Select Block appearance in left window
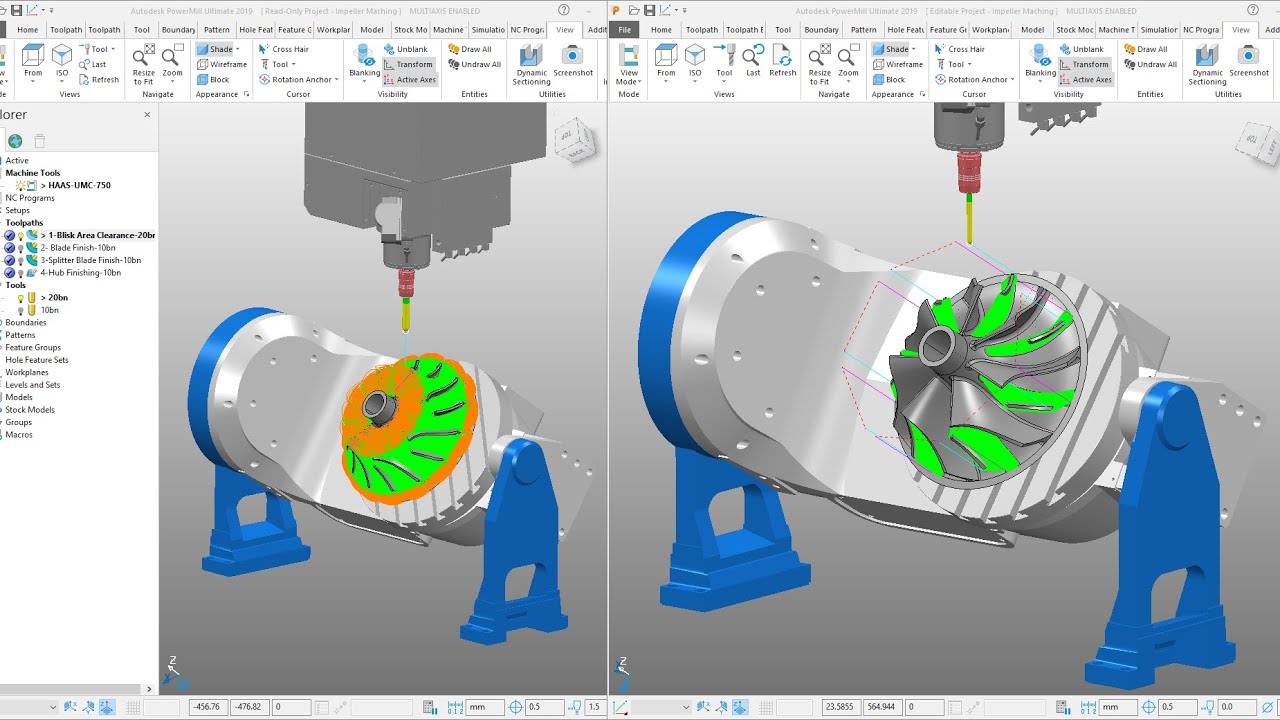This screenshot has width=1280, height=720. coord(212,79)
